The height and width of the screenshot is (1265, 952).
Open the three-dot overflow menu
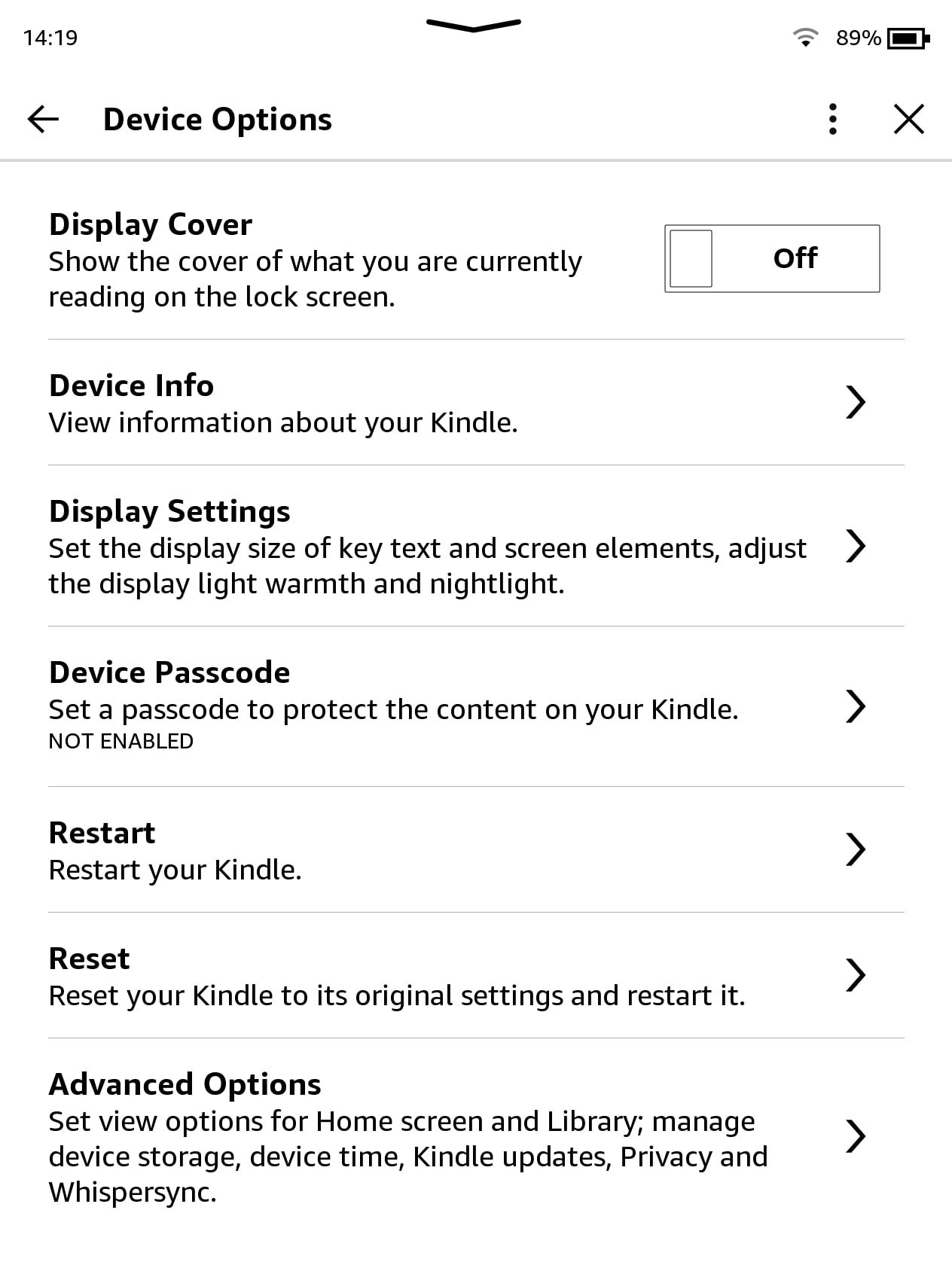(x=832, y=119)
